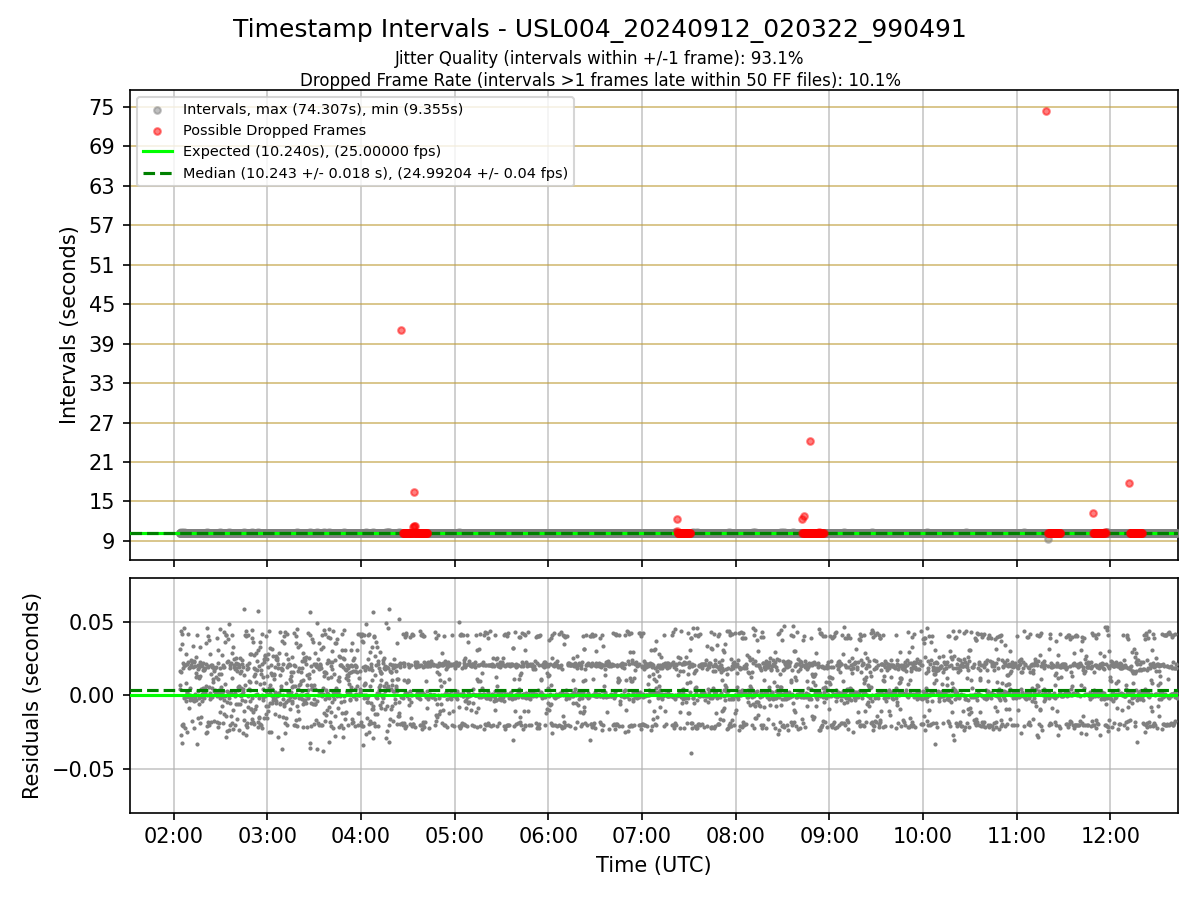Click legend entry "Intervals, max (74.307s), min (9.355s)"
Screen dimensions: 1200x900
[x=323, y=109]
